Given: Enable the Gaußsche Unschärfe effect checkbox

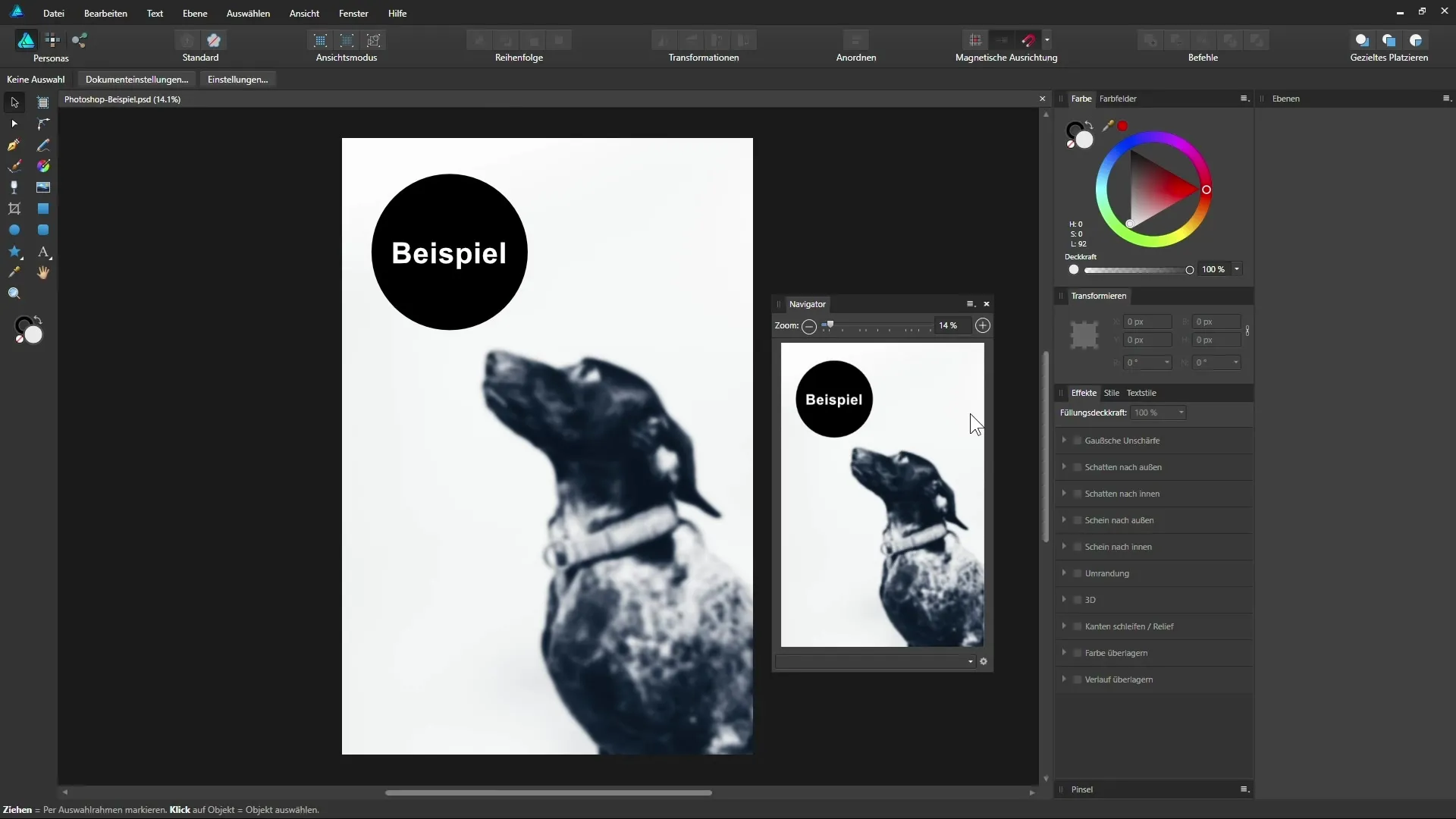Looking at the screenshot, I should pyautogui.click(x=1077, y=441).
